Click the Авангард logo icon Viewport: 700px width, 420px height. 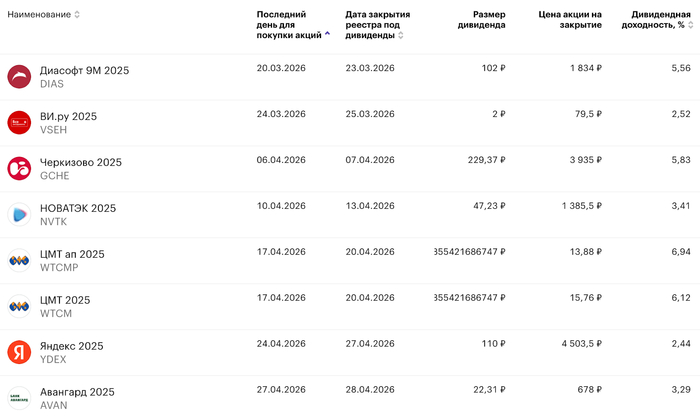(x=20, y=397)
